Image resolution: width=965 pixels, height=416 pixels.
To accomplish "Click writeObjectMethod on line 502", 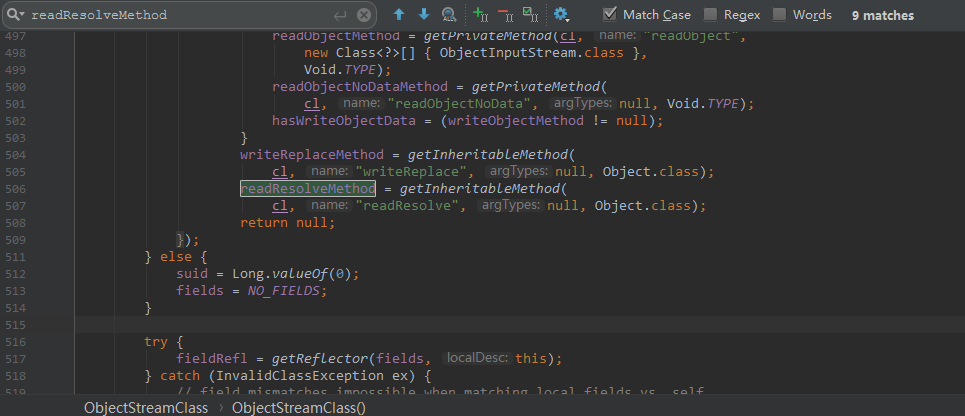I will pos(516,121).
